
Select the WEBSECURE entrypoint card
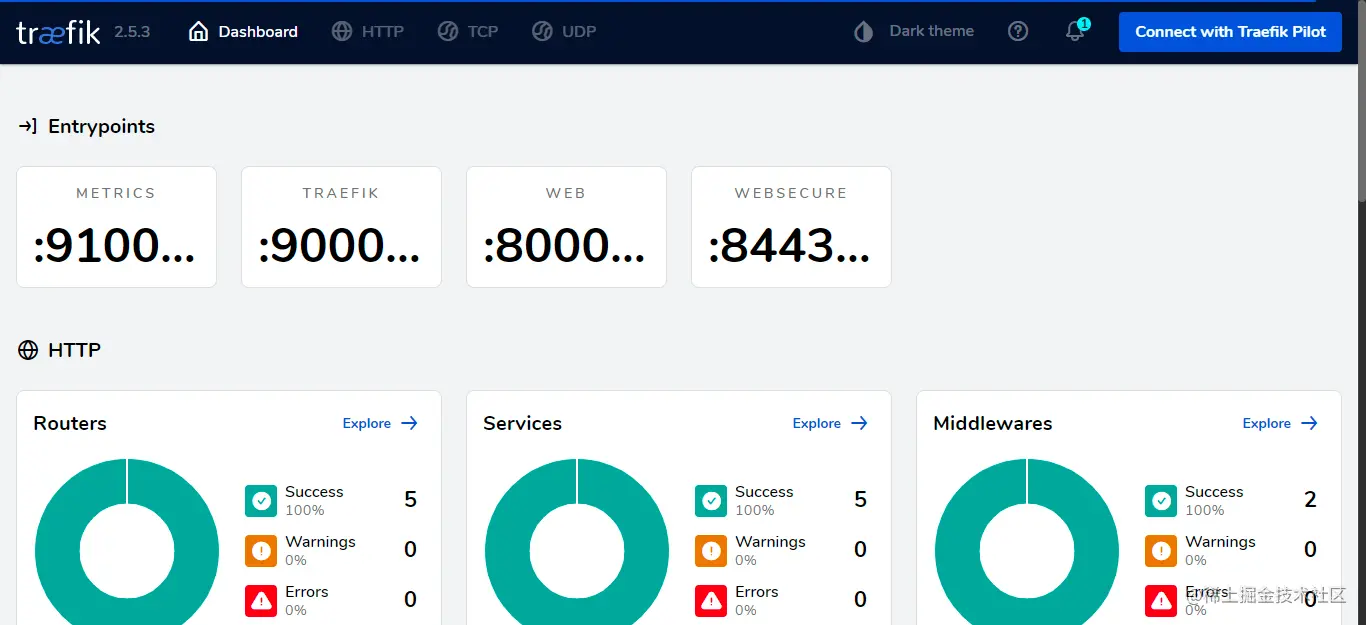(x=791, y=227)
